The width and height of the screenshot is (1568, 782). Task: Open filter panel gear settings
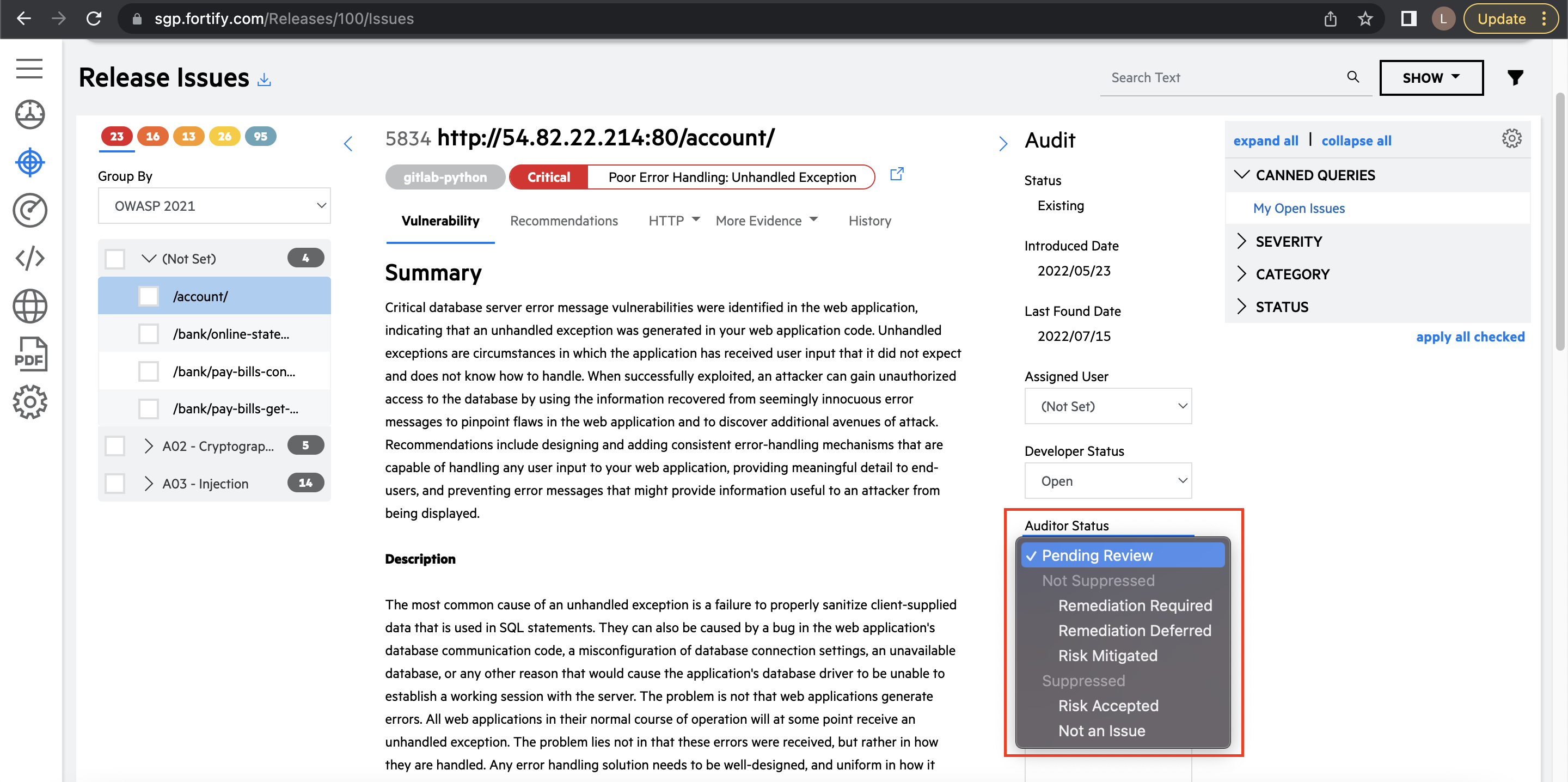[x=1511, y=139]
